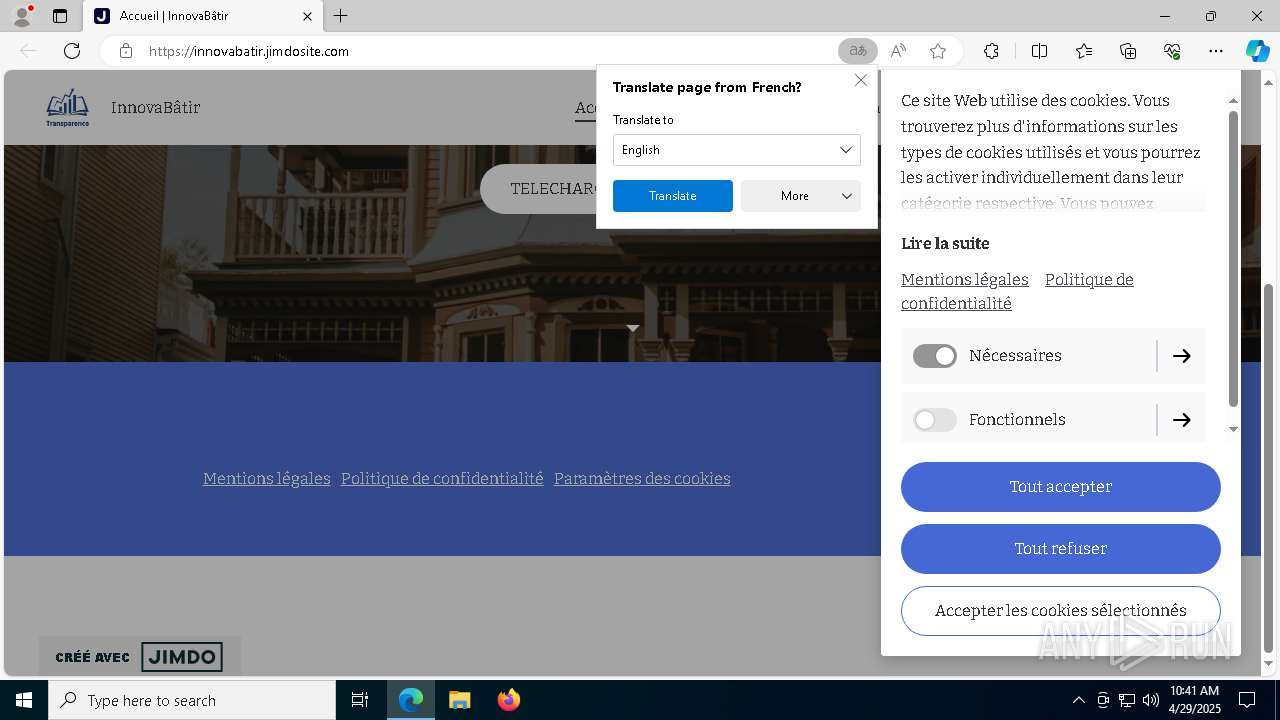1280x720 pixels.
Task: Expand Fonctionnels category arrow
Action: click(x=1181, y=420)
